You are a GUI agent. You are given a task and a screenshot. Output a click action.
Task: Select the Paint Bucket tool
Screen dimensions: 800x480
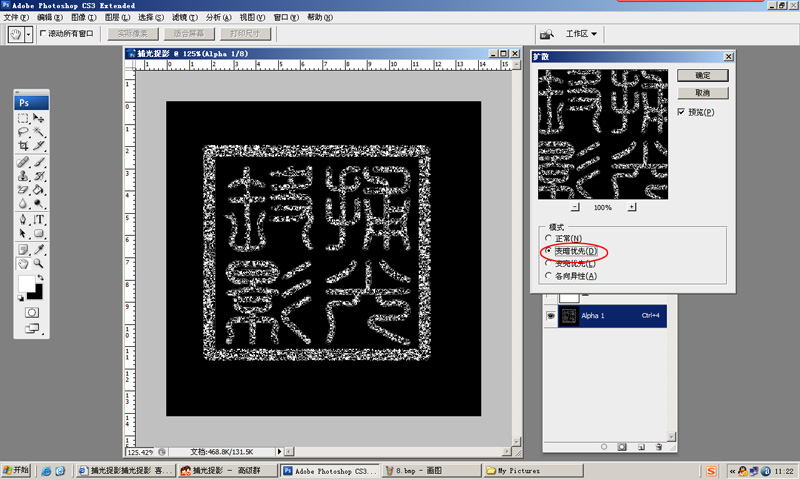click(40, 189)
